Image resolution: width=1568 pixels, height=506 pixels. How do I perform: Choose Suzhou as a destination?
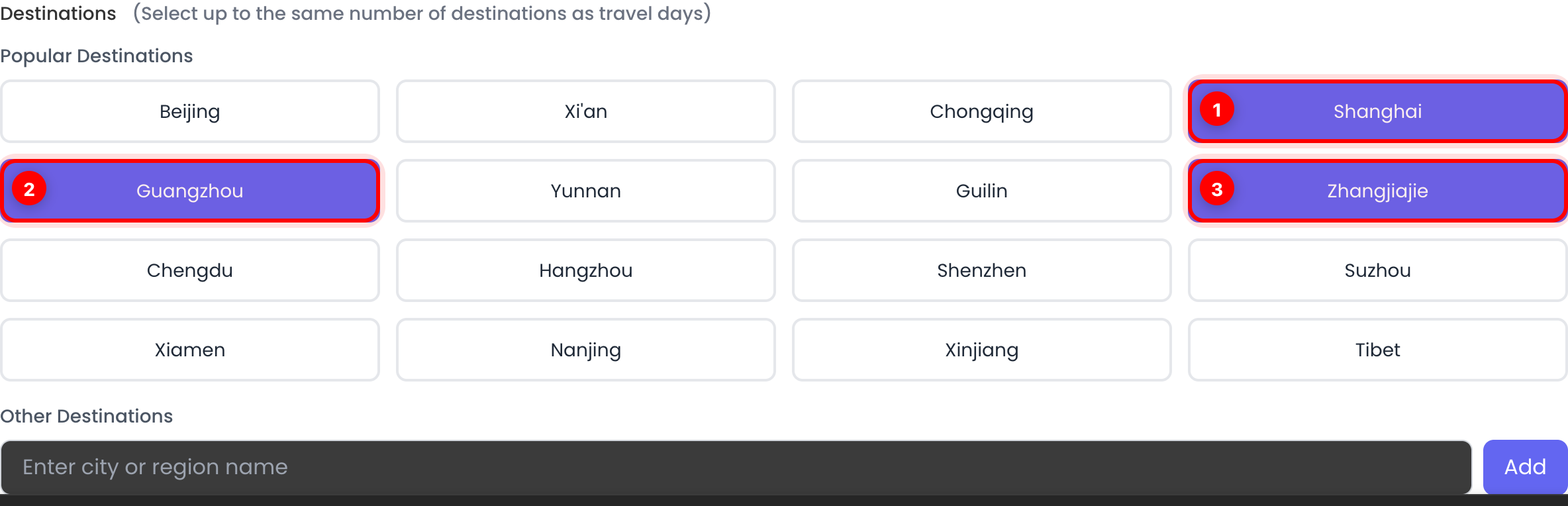[x=1377, y=270]
